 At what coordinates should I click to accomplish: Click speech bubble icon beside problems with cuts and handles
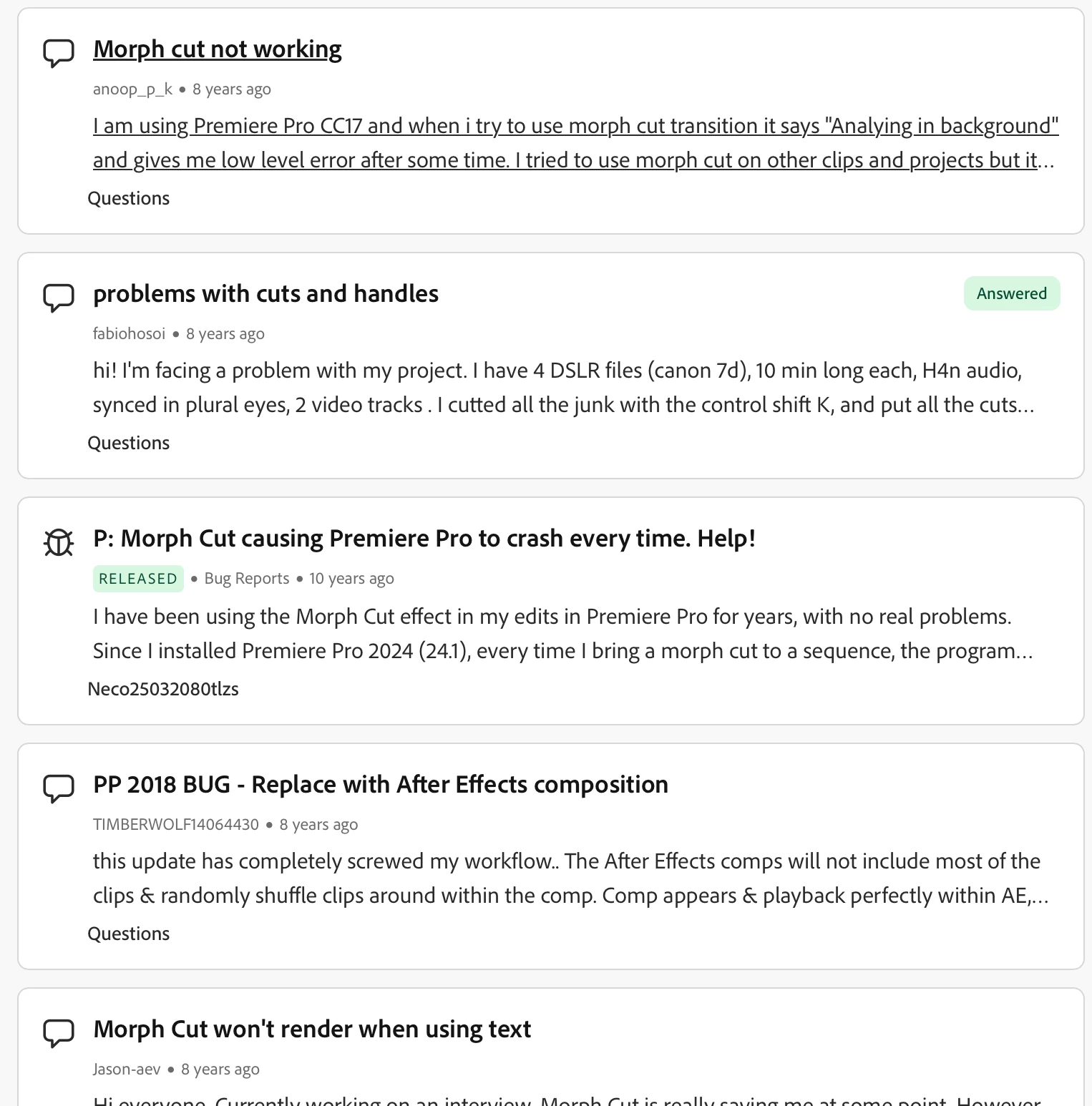(x=59, y=298)
